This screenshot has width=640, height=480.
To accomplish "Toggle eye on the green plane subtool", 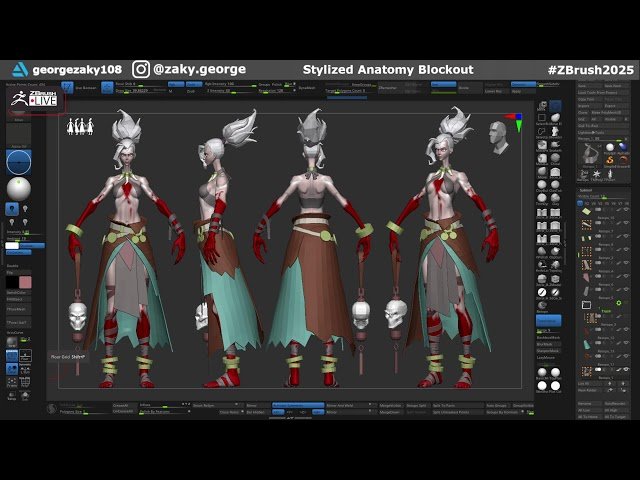I will 626,209.
